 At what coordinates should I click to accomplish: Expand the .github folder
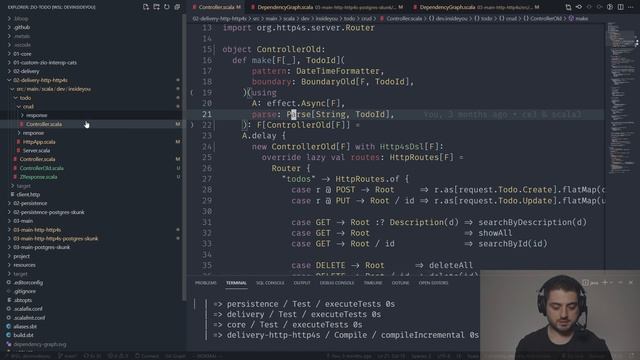click(x=9, y=27)
